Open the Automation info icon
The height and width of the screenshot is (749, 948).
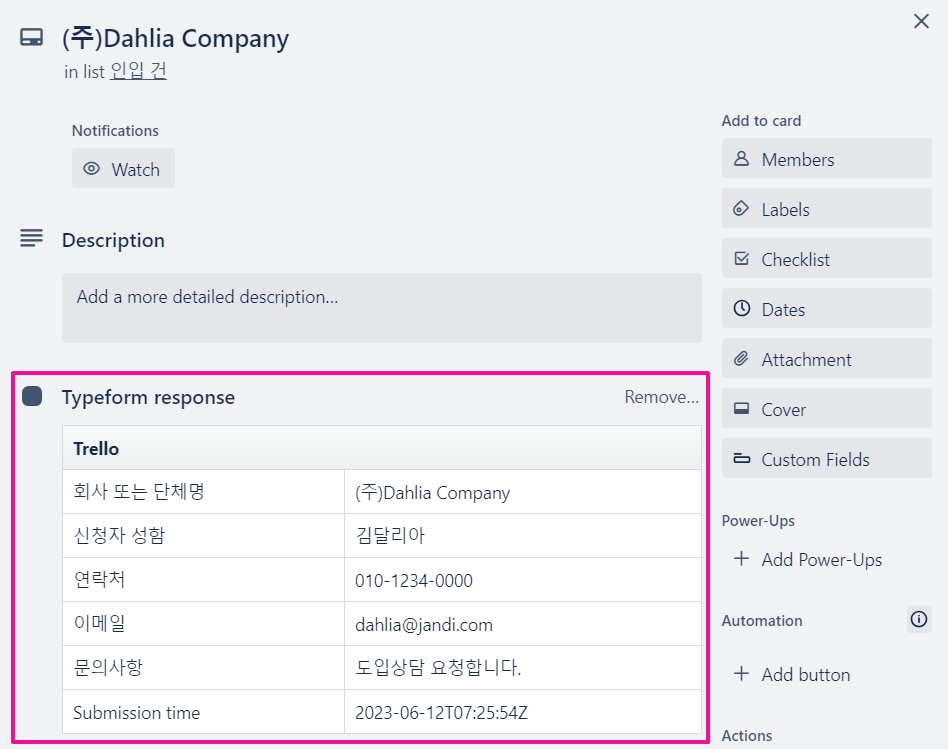coord(918,620)
